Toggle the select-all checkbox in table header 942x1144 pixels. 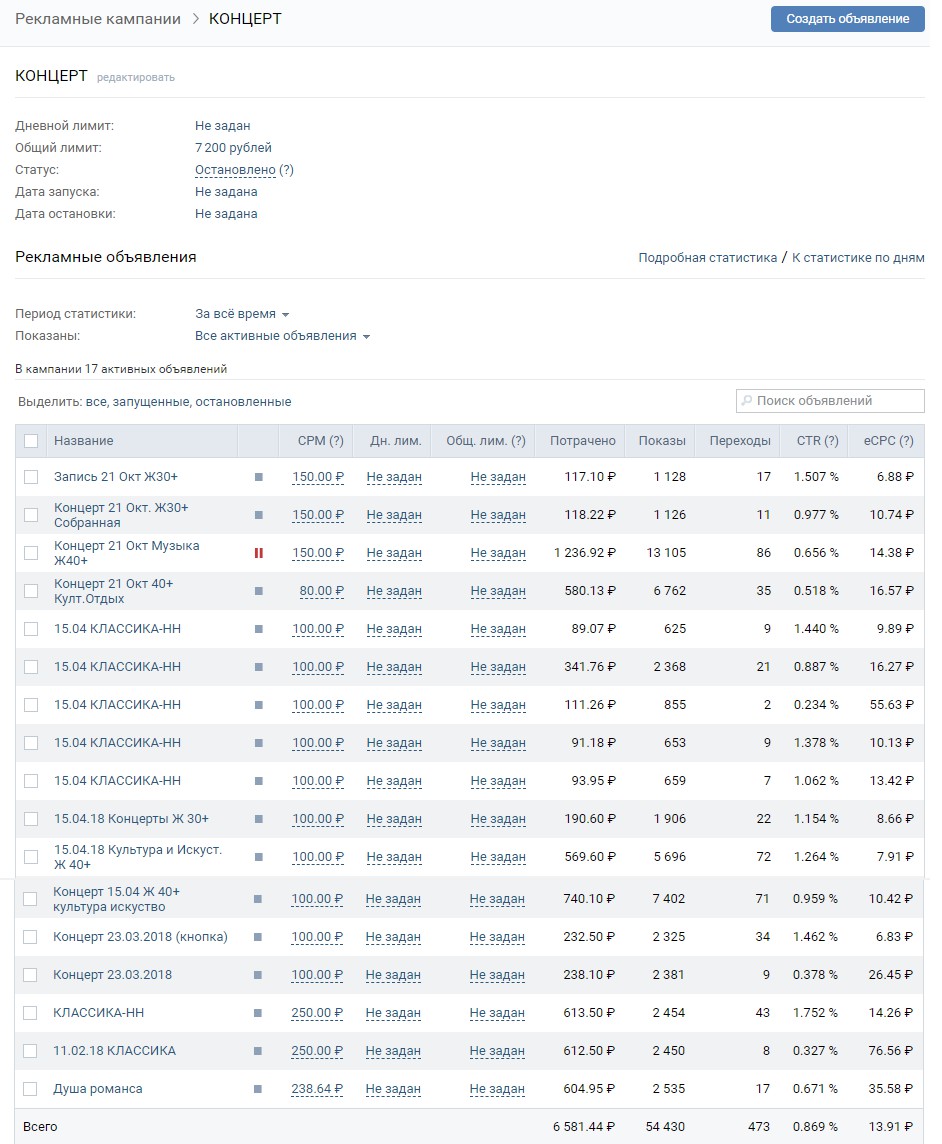click(31, 441)
